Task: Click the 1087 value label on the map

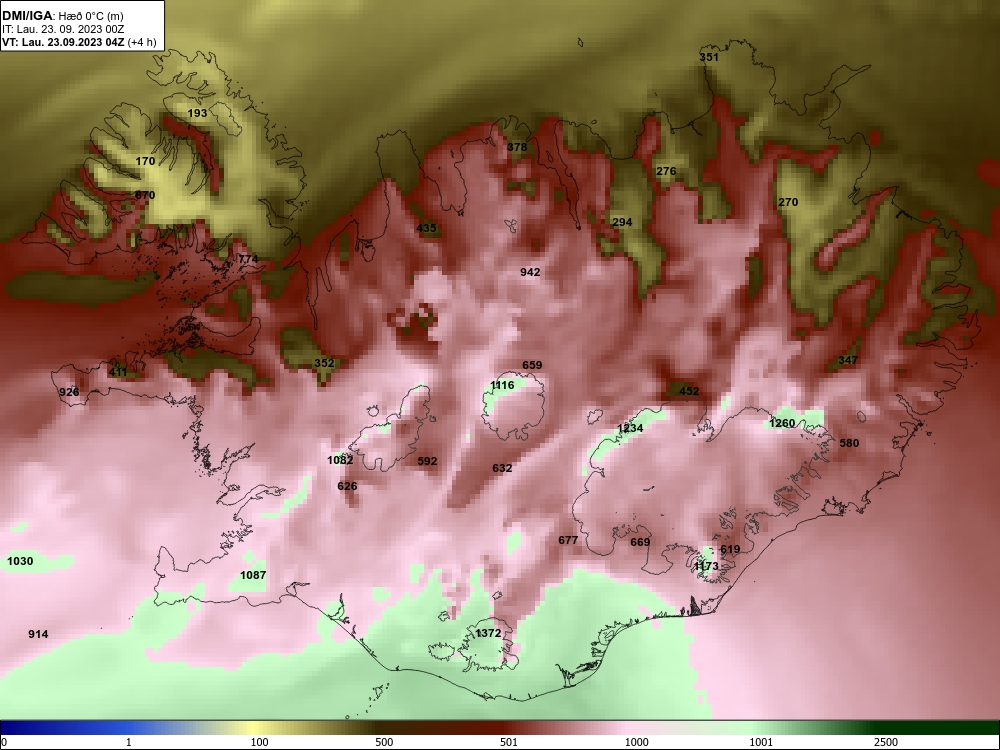Action: (x=253, y=575)
